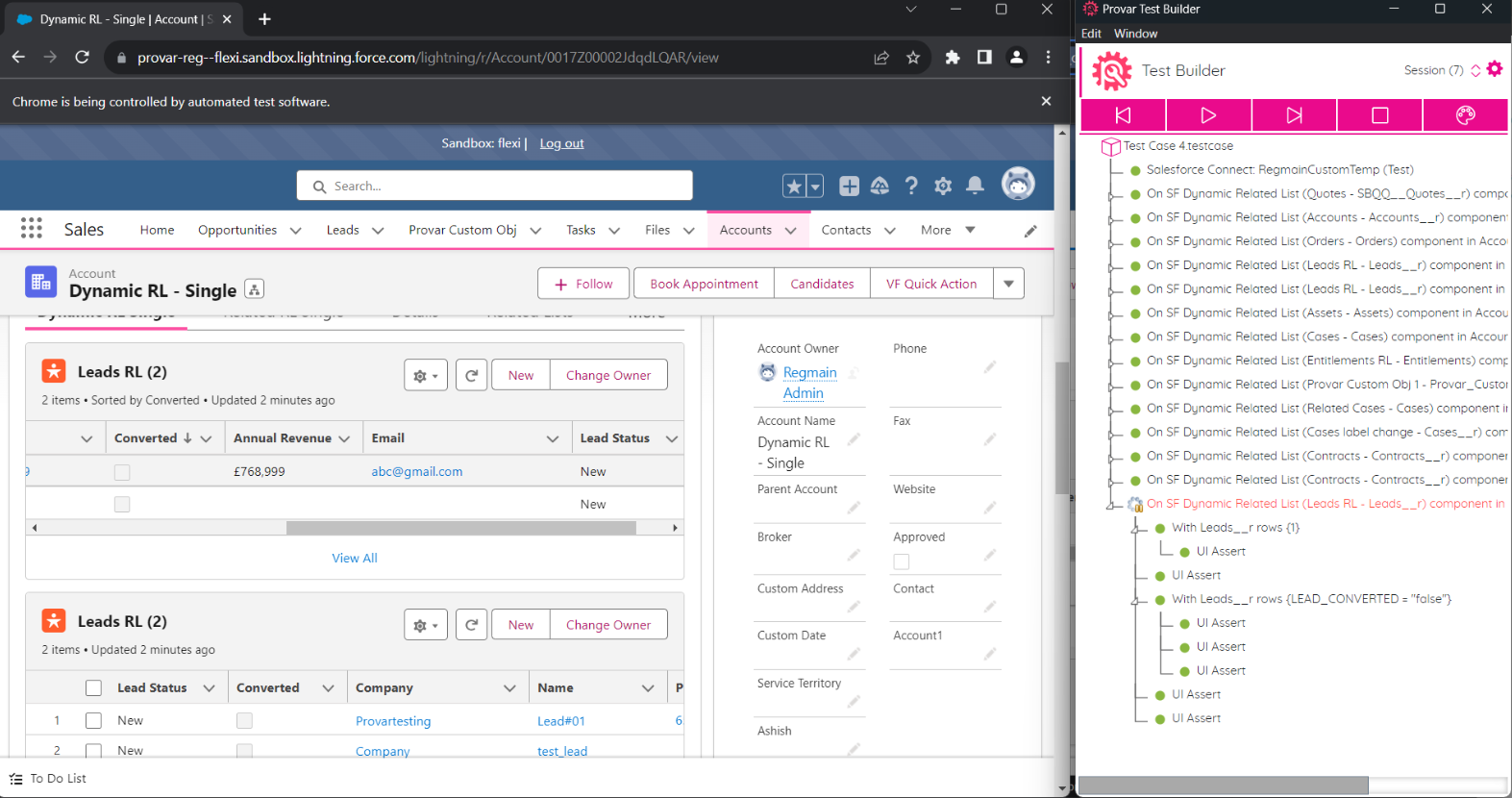The height and width of the screenshot is (798, 1512).
Task: Click the edit pencil for the Phone field
Action: [990, 367]
